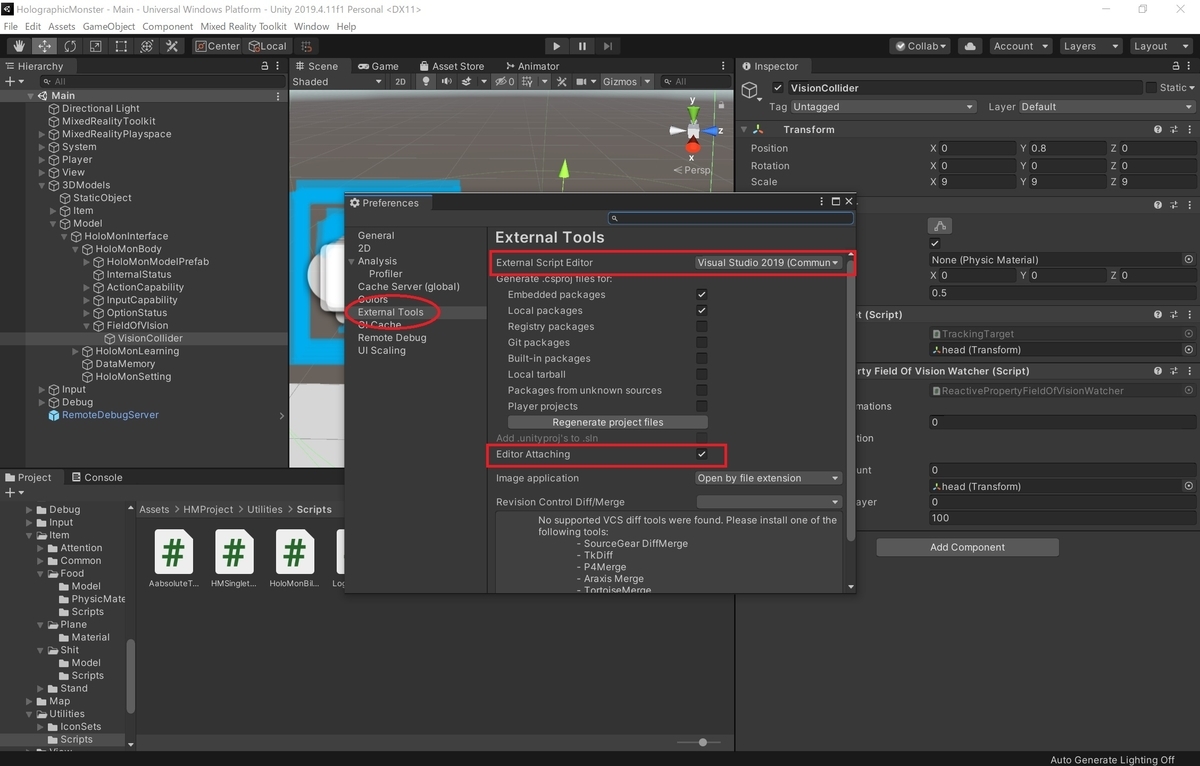
Task: Open the Mixed Reality Toolkit menu
Action: (243, 26)
